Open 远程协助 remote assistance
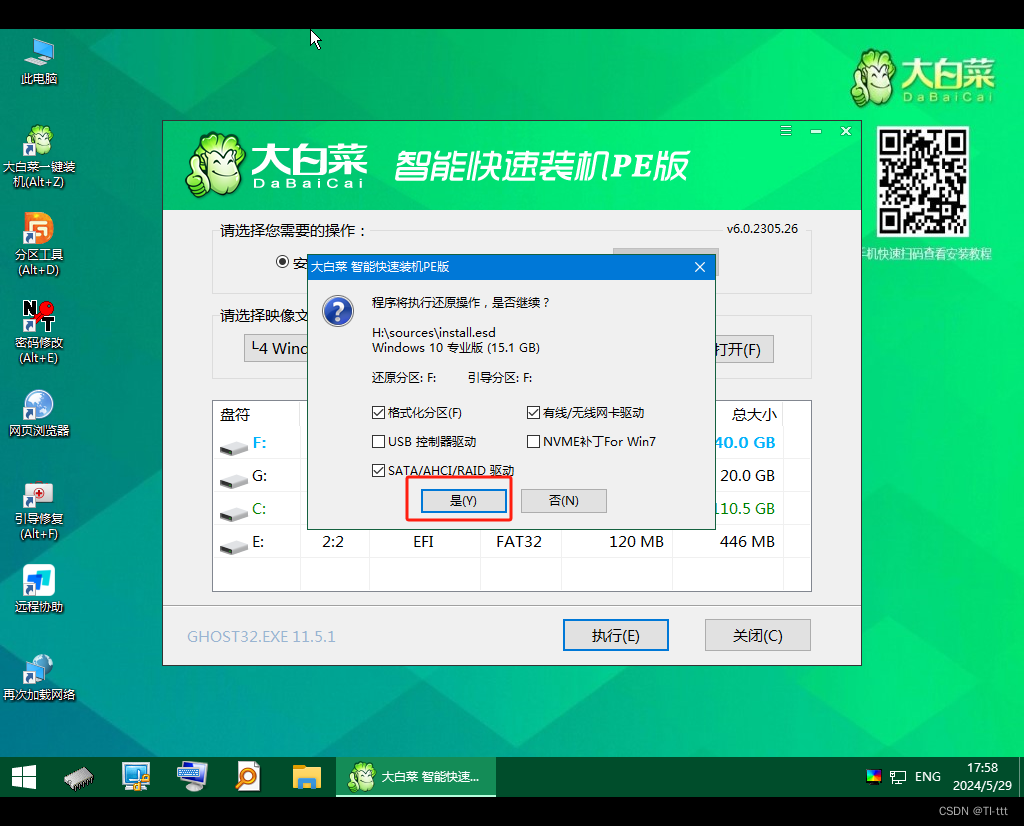 [x=38, y=578]
